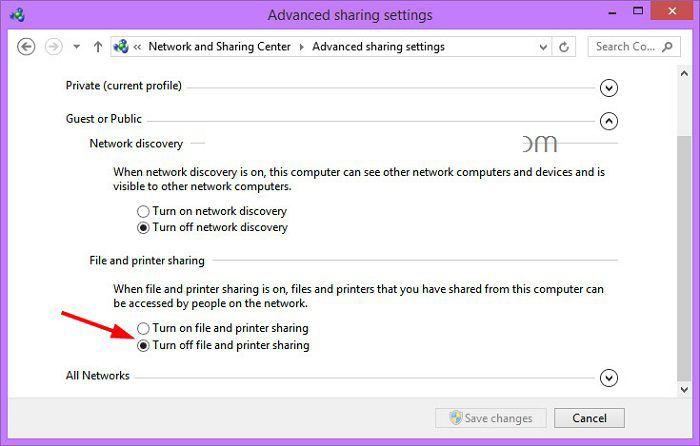Click the vertical scrollbar thumb
The width and height of the screenshot is (700, 446).
[x=684, y=258]
